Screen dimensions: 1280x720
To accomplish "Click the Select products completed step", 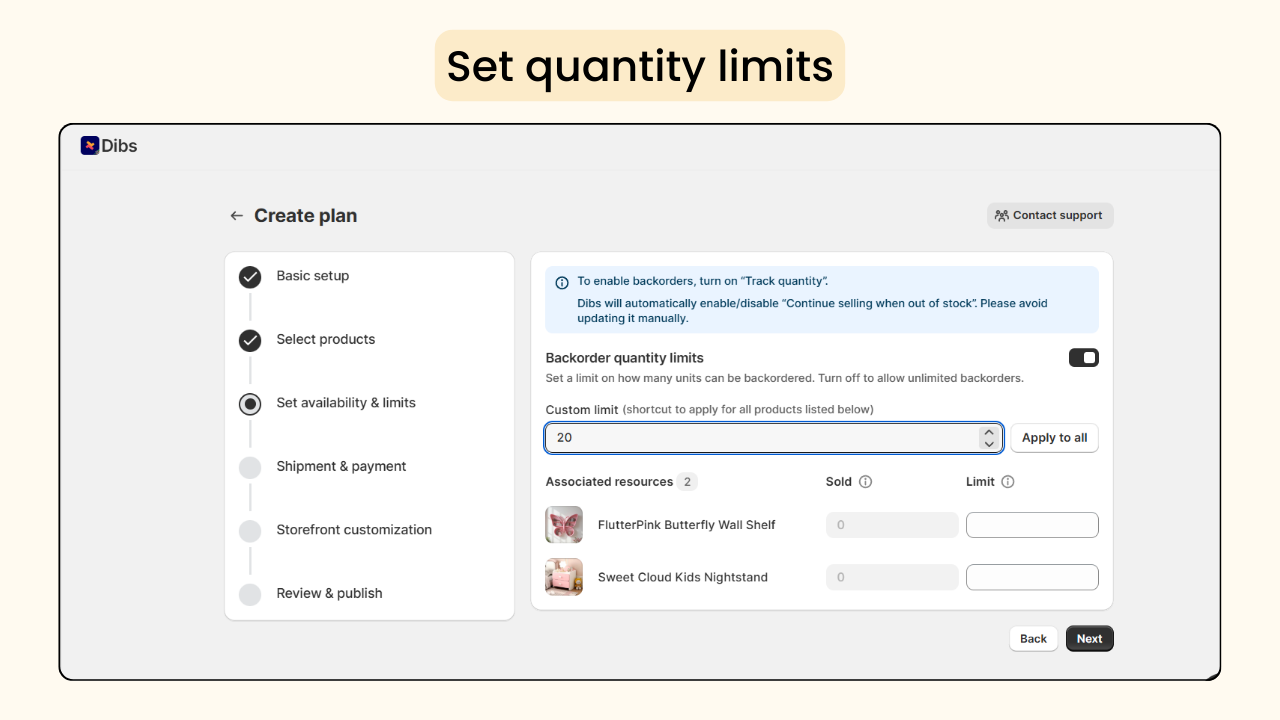I will point(250,340).
